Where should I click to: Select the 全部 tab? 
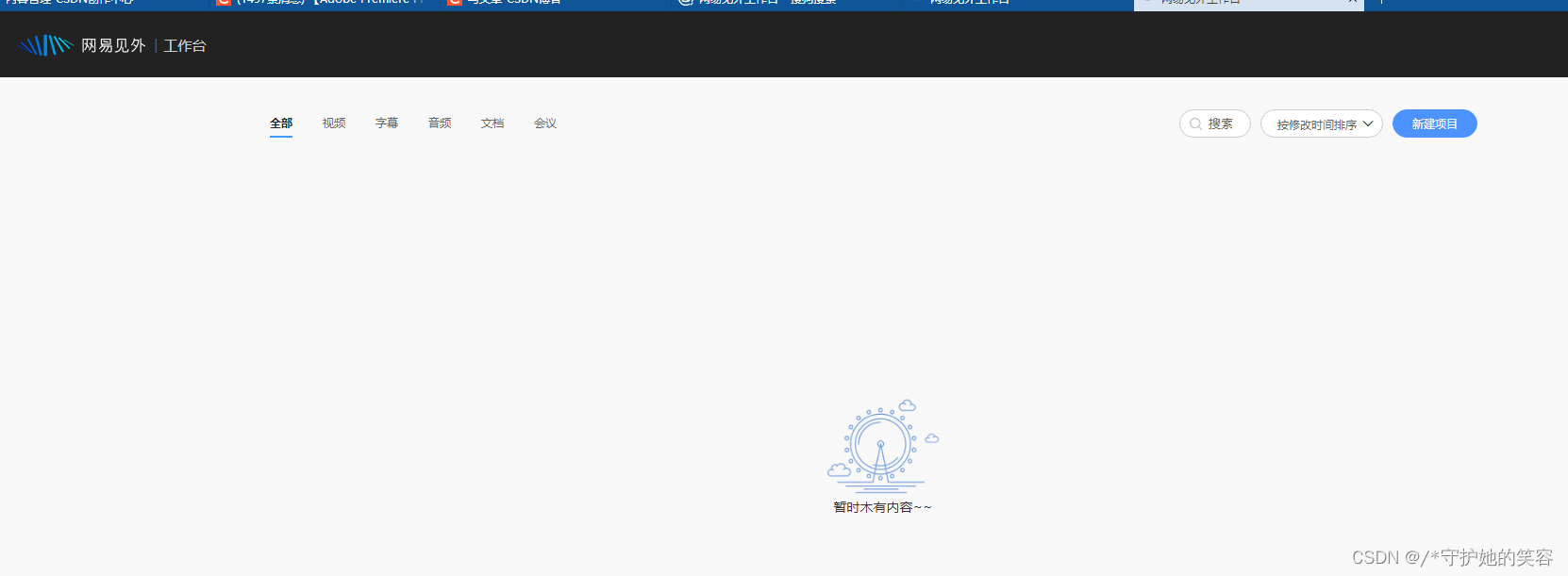(x=281, y=123)
